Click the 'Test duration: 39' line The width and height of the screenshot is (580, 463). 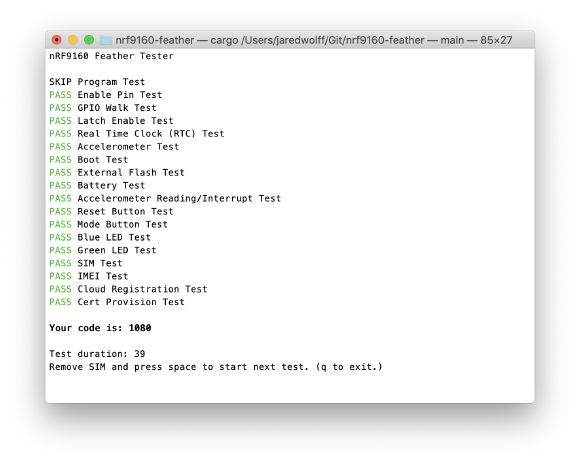coord(97,354)
